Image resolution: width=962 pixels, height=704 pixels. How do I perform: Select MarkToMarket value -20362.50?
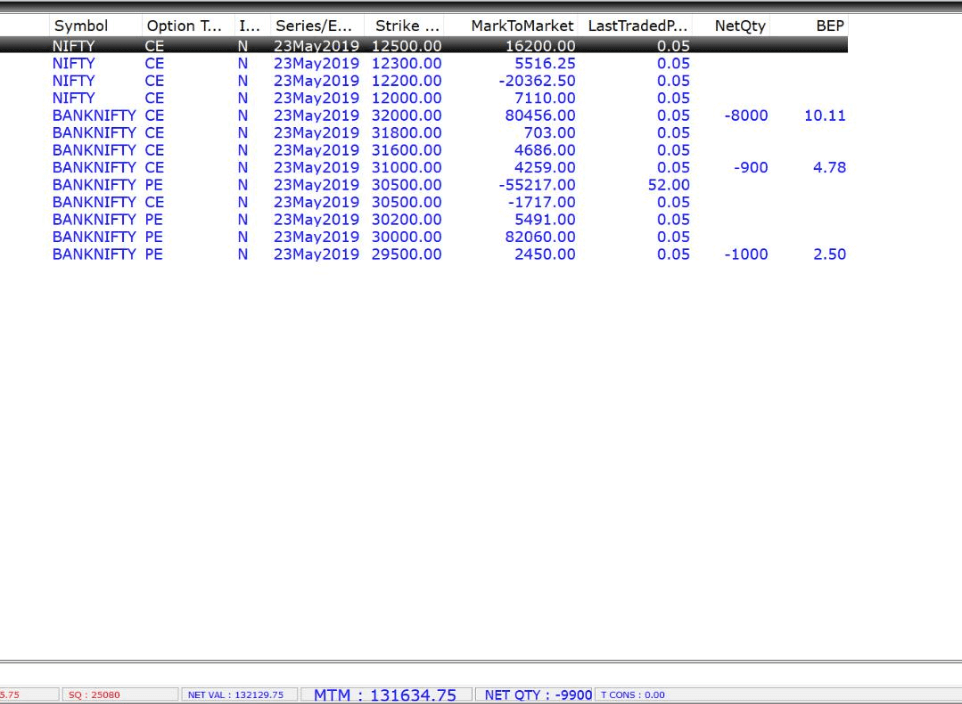coord(537,80)
